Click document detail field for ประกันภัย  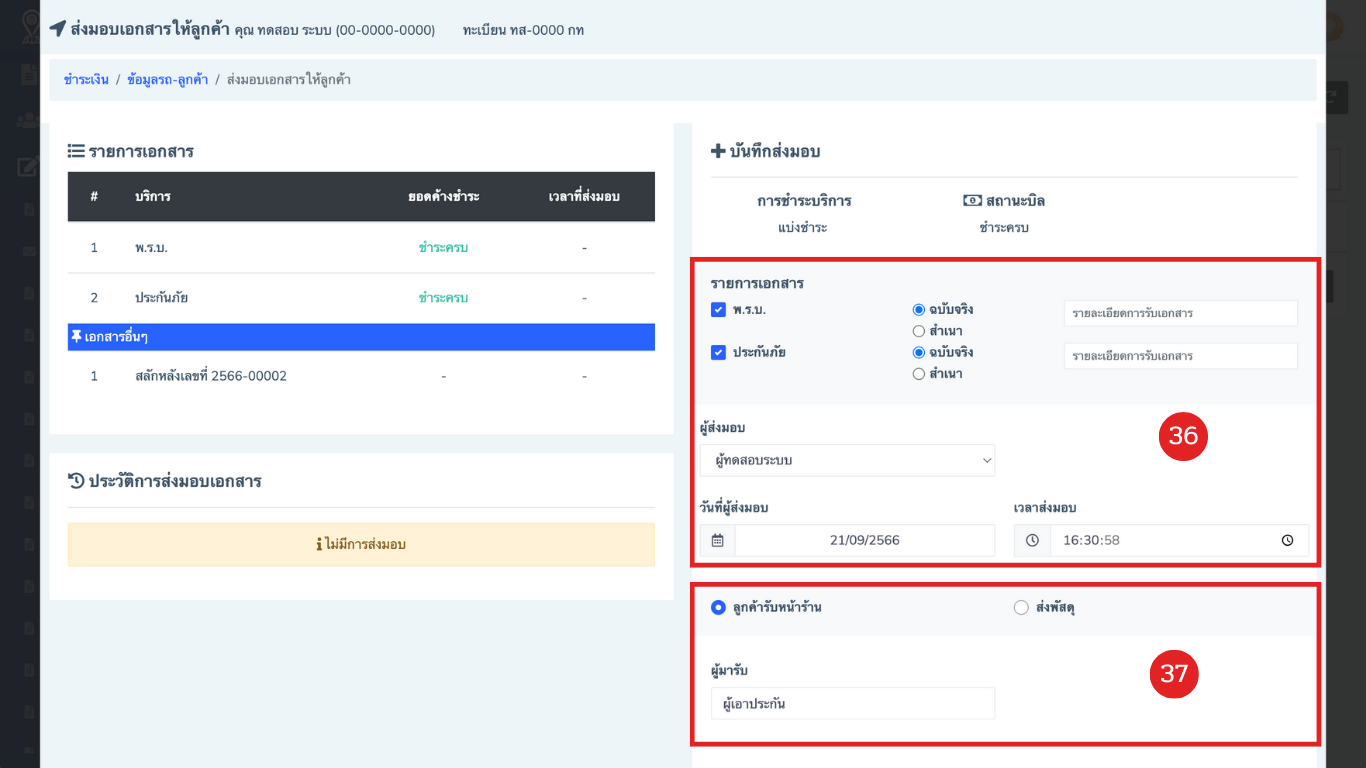(x=1181, y=356)
